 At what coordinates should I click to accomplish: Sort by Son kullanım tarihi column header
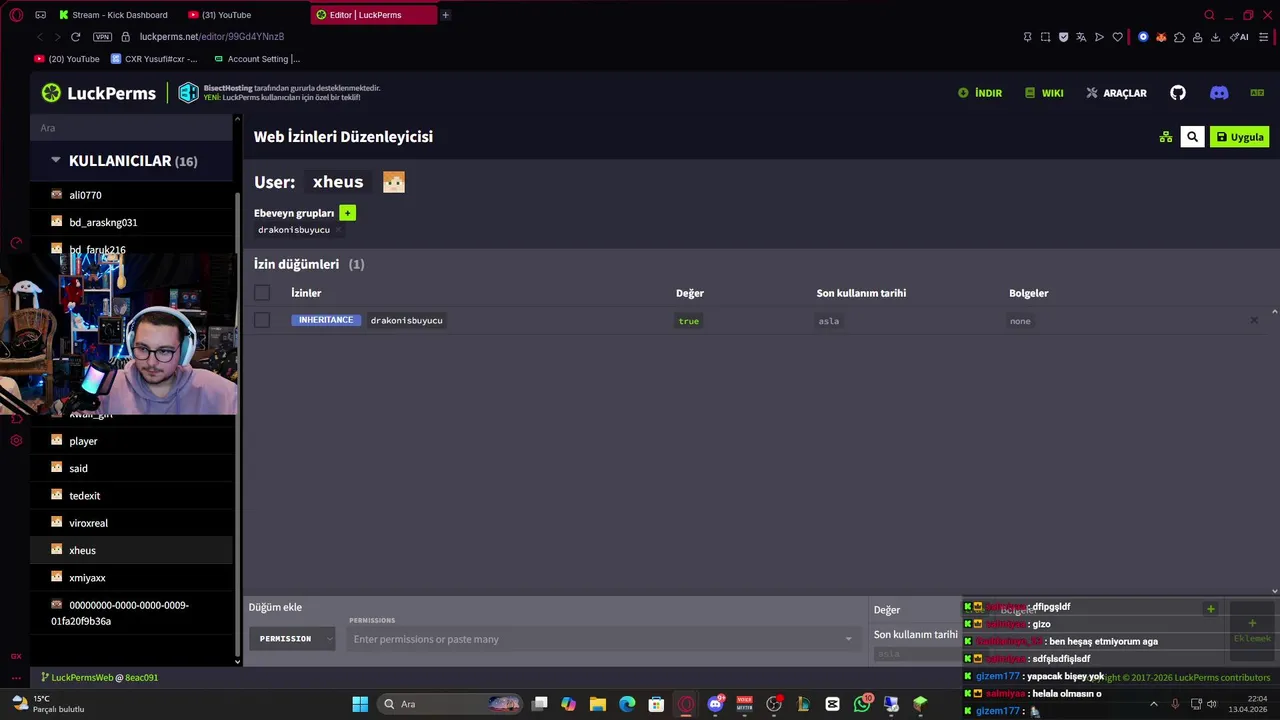click(x=861, y=293)
